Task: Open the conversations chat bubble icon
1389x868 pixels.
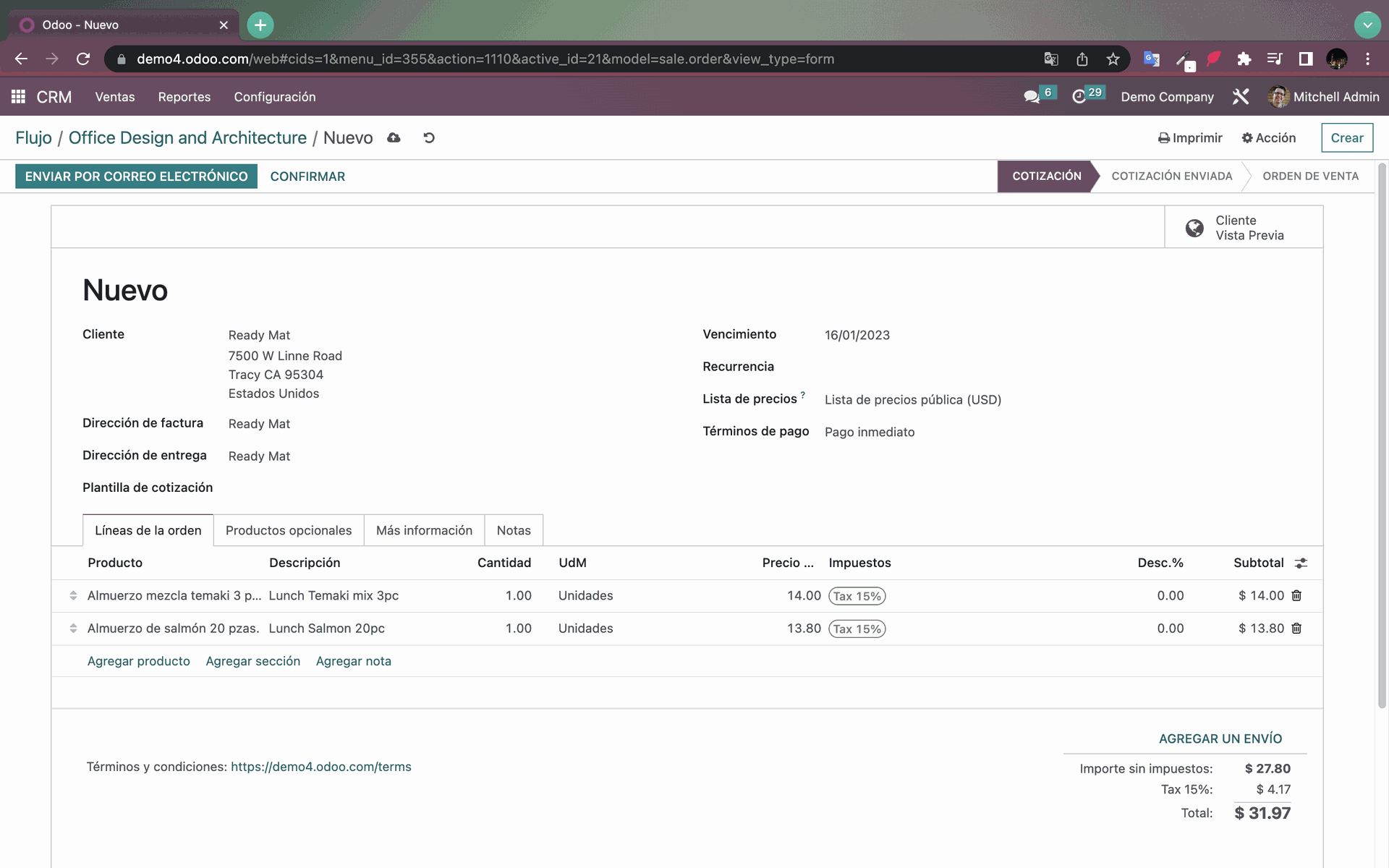Action: pos(1032,97)
